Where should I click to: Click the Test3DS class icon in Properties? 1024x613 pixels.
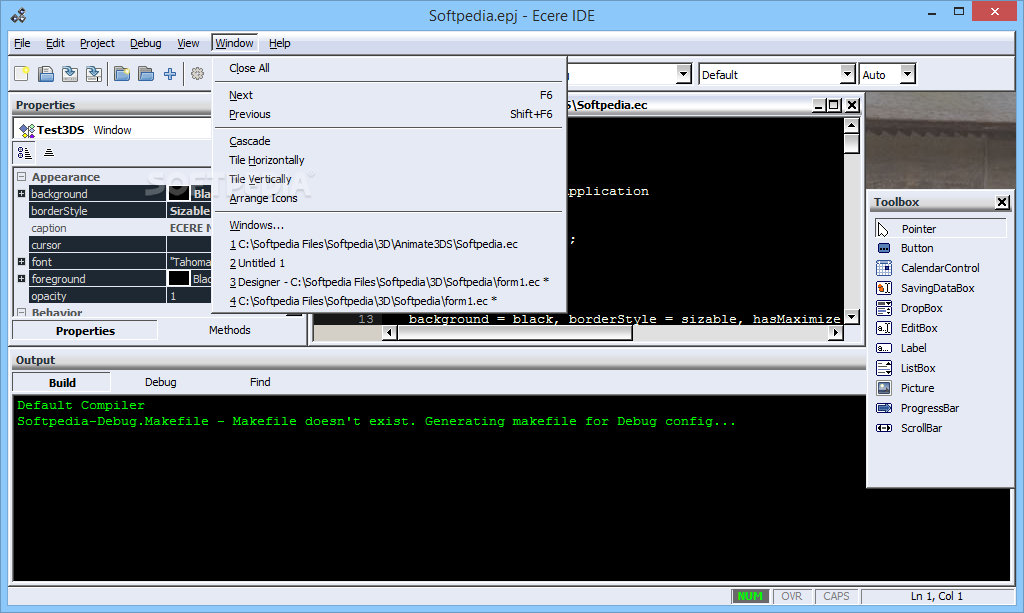(x=27, y=130)
